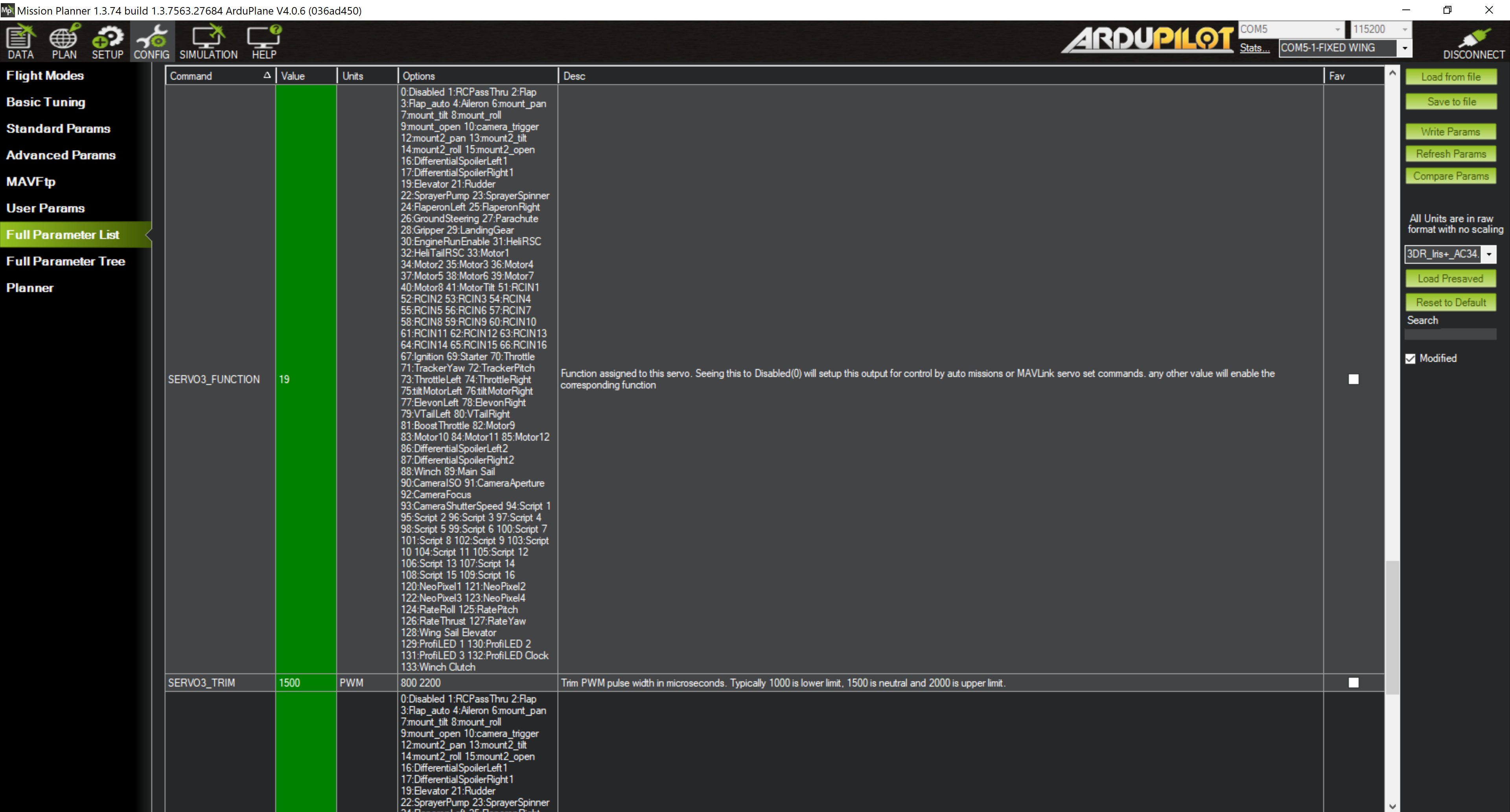Expand the 3DR_Iris+ presaved params dropdown
Viewport: 1510px width, 812px height.
[x=1488, y=254]
